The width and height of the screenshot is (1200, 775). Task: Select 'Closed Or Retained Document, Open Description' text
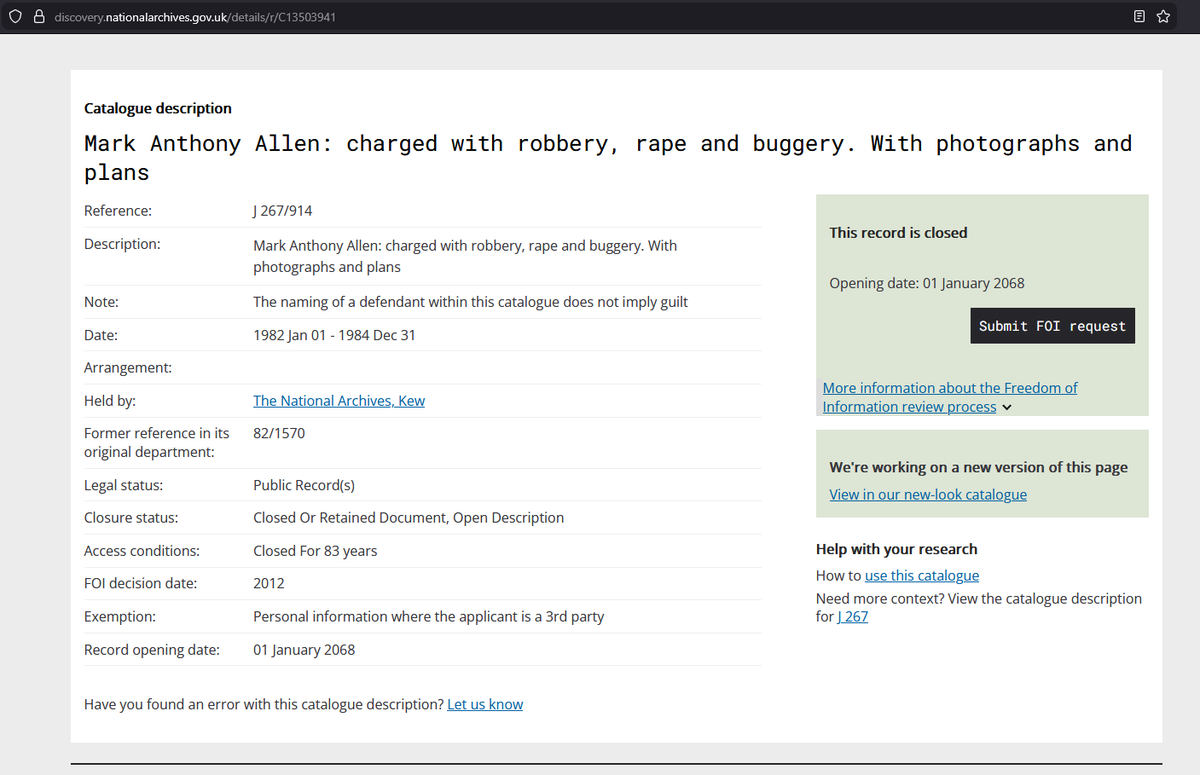pos(409,517)
